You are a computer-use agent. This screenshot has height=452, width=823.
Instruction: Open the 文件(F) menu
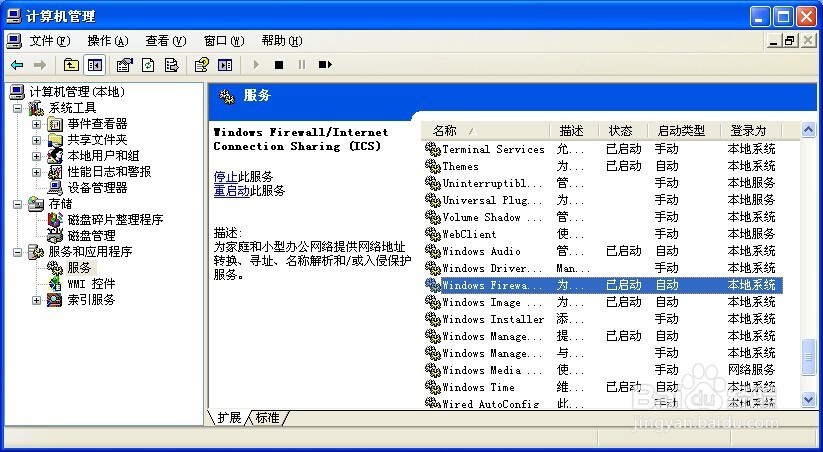pyautogui.click(x=49, y=41)
